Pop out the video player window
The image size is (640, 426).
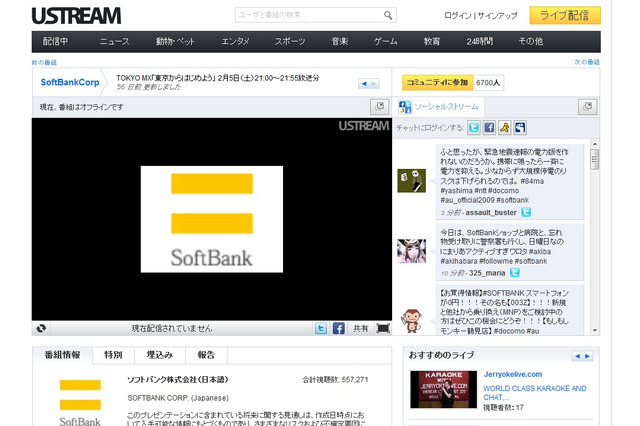379,107
